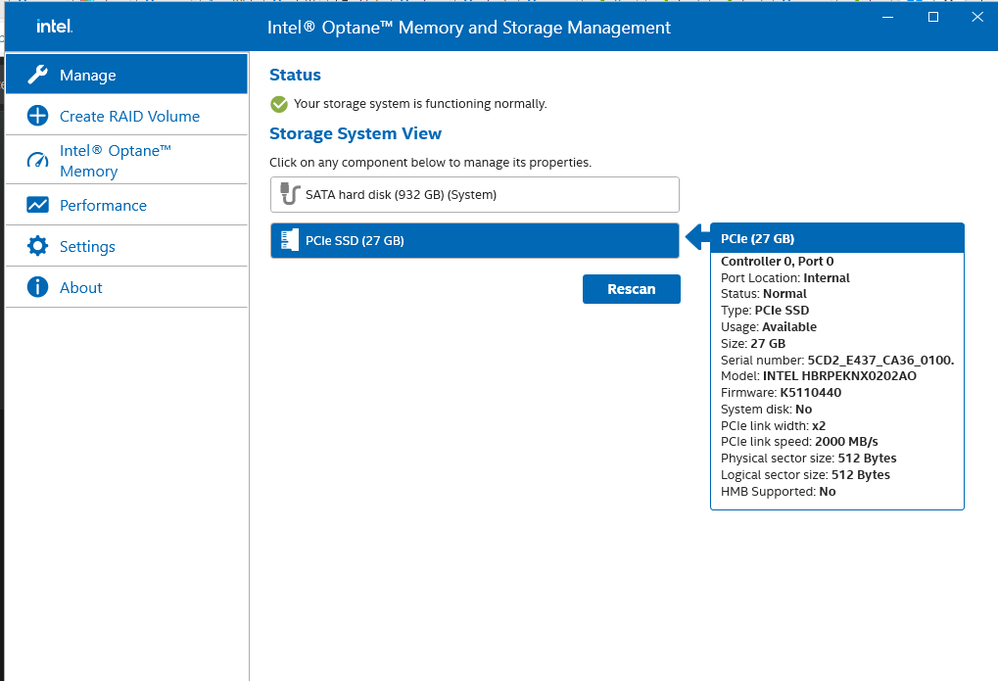The width and height of the screenshot is (998, 681).
Task: Open the Manage section
Action: coord(127,74)
